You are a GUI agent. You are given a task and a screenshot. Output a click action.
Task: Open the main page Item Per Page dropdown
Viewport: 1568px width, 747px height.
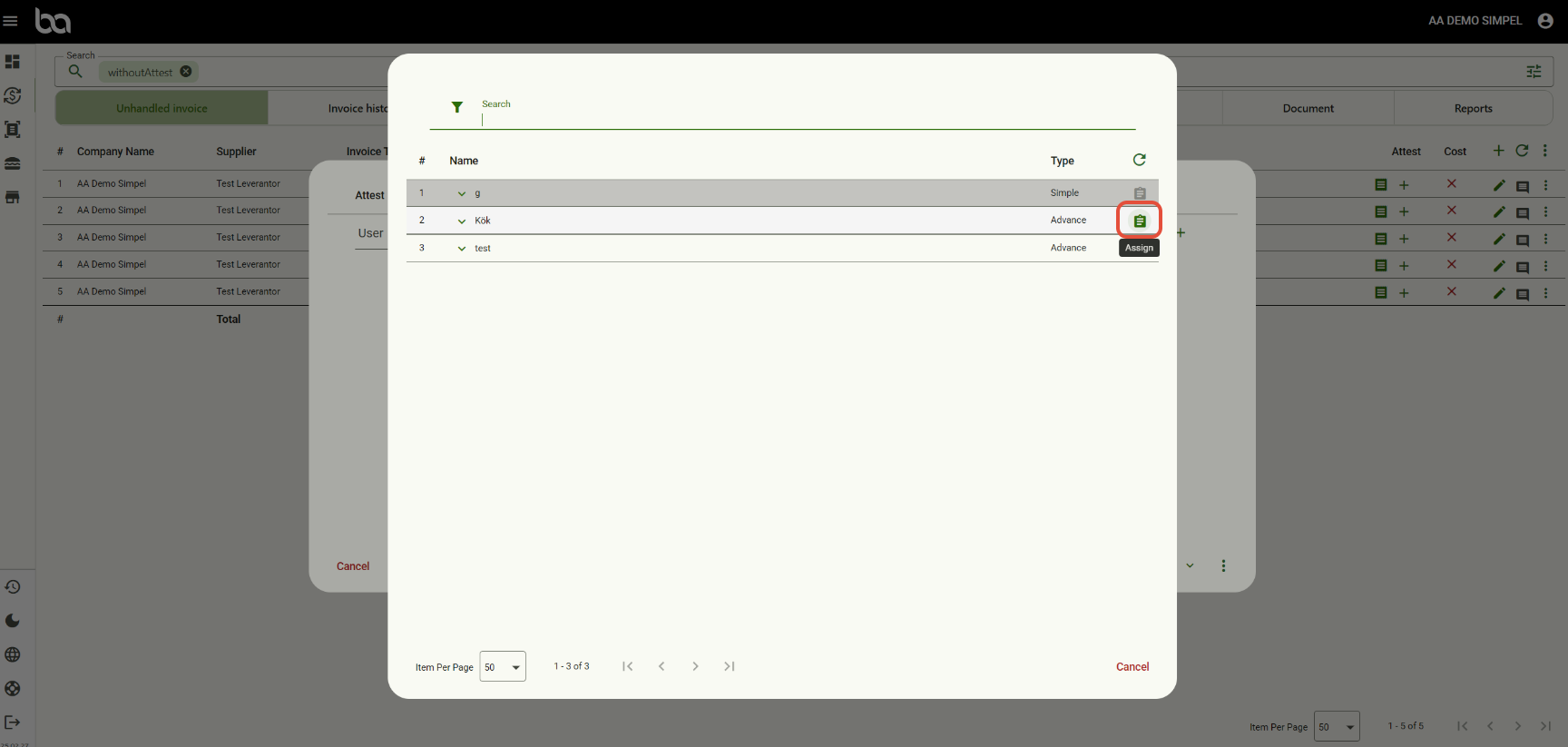[x=1338, y=726]
